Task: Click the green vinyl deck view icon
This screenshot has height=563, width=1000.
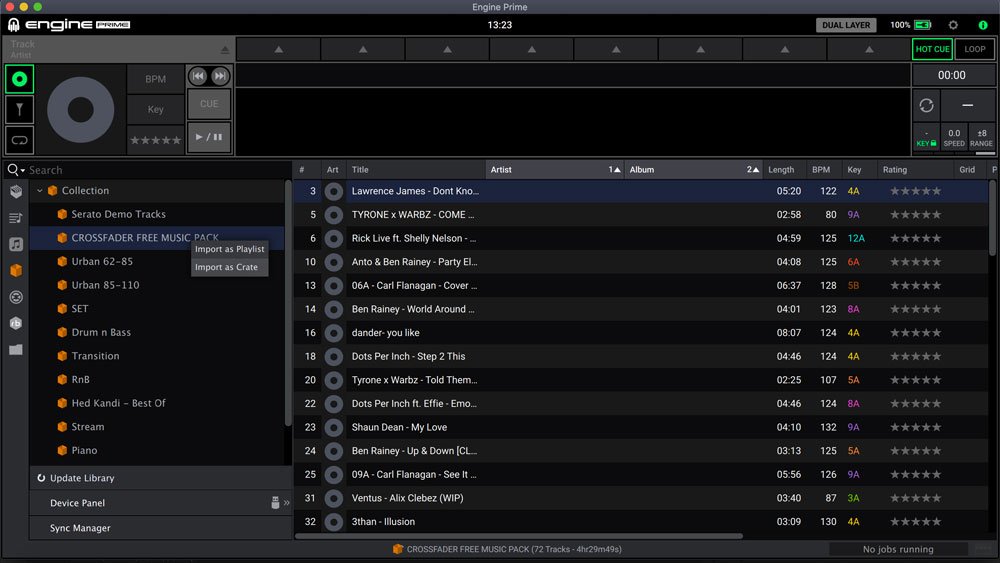Action: 20,79
